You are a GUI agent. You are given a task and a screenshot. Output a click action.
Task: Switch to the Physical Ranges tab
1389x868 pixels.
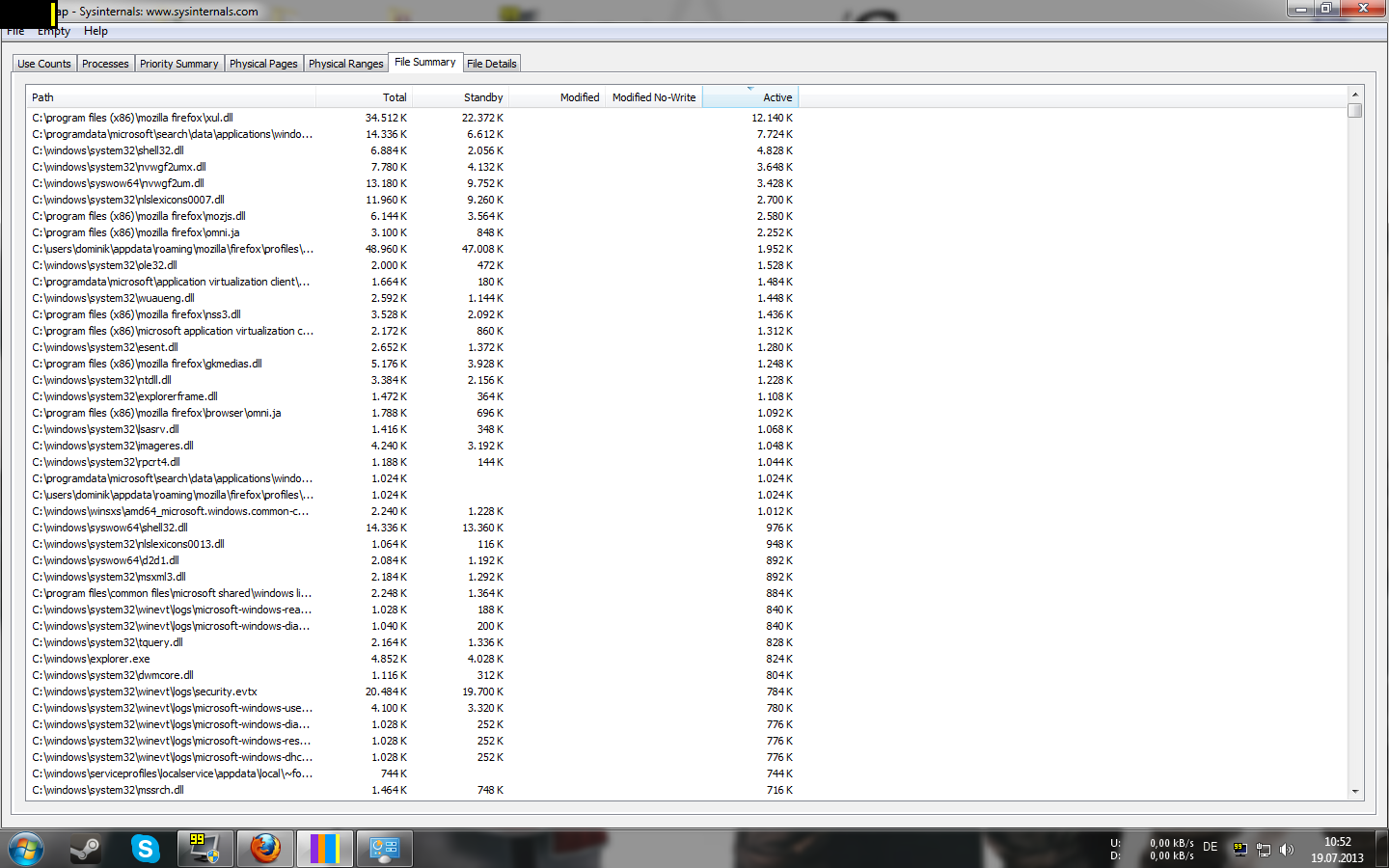346,64
